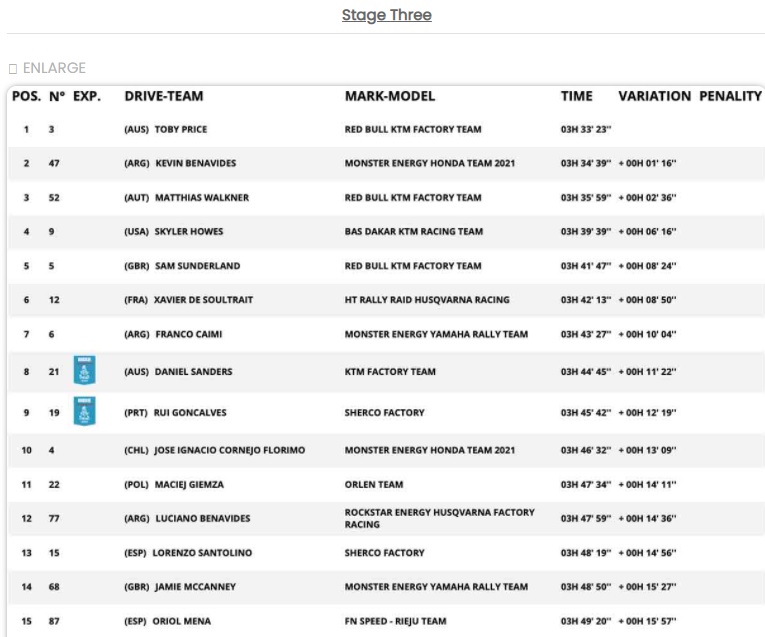Click rider name KEVIN BENAVIDES
The height and width of the screenshot is (637, 765).
pos(196,163)
